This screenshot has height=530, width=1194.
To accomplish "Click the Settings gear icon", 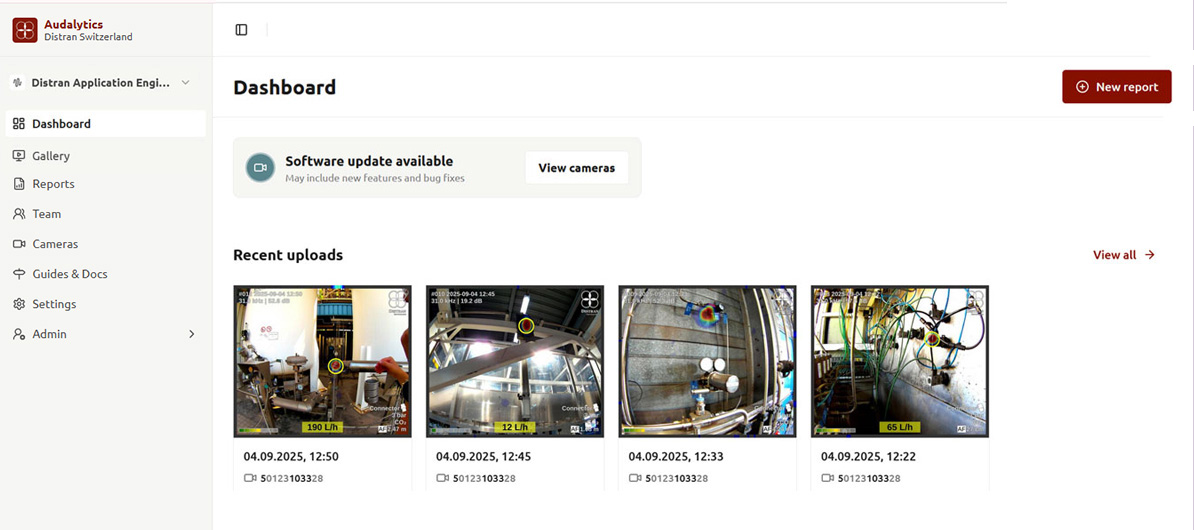I will tap(19, 304).
